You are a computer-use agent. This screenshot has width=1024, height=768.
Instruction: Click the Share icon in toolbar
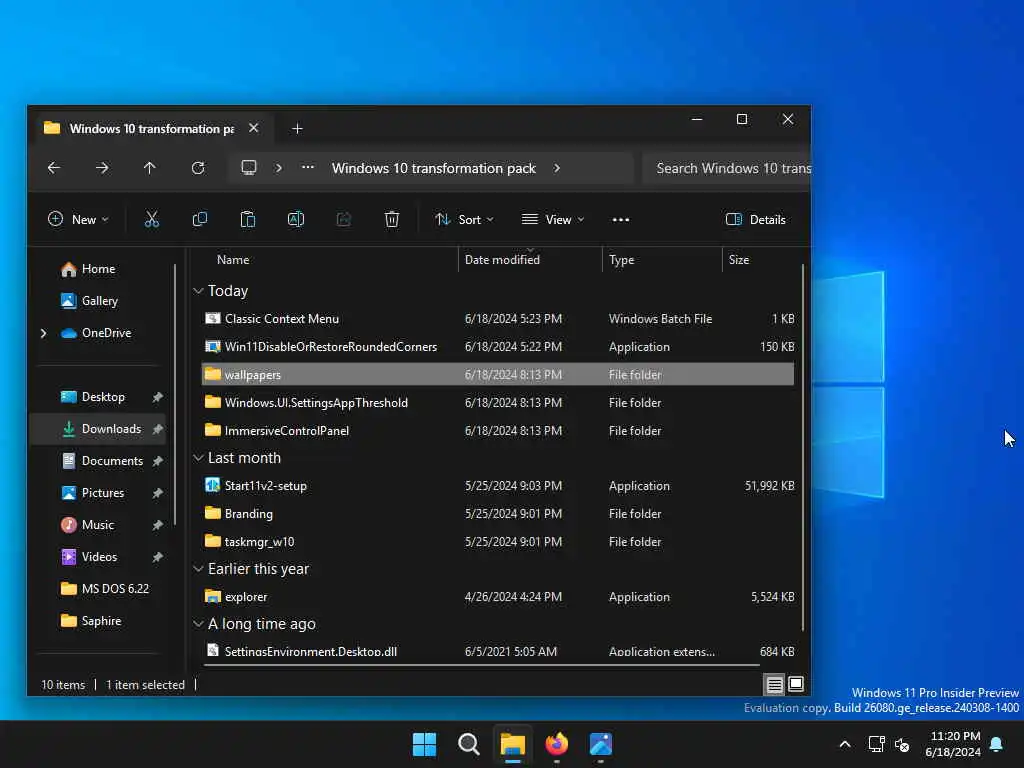[x=344, y=219]
